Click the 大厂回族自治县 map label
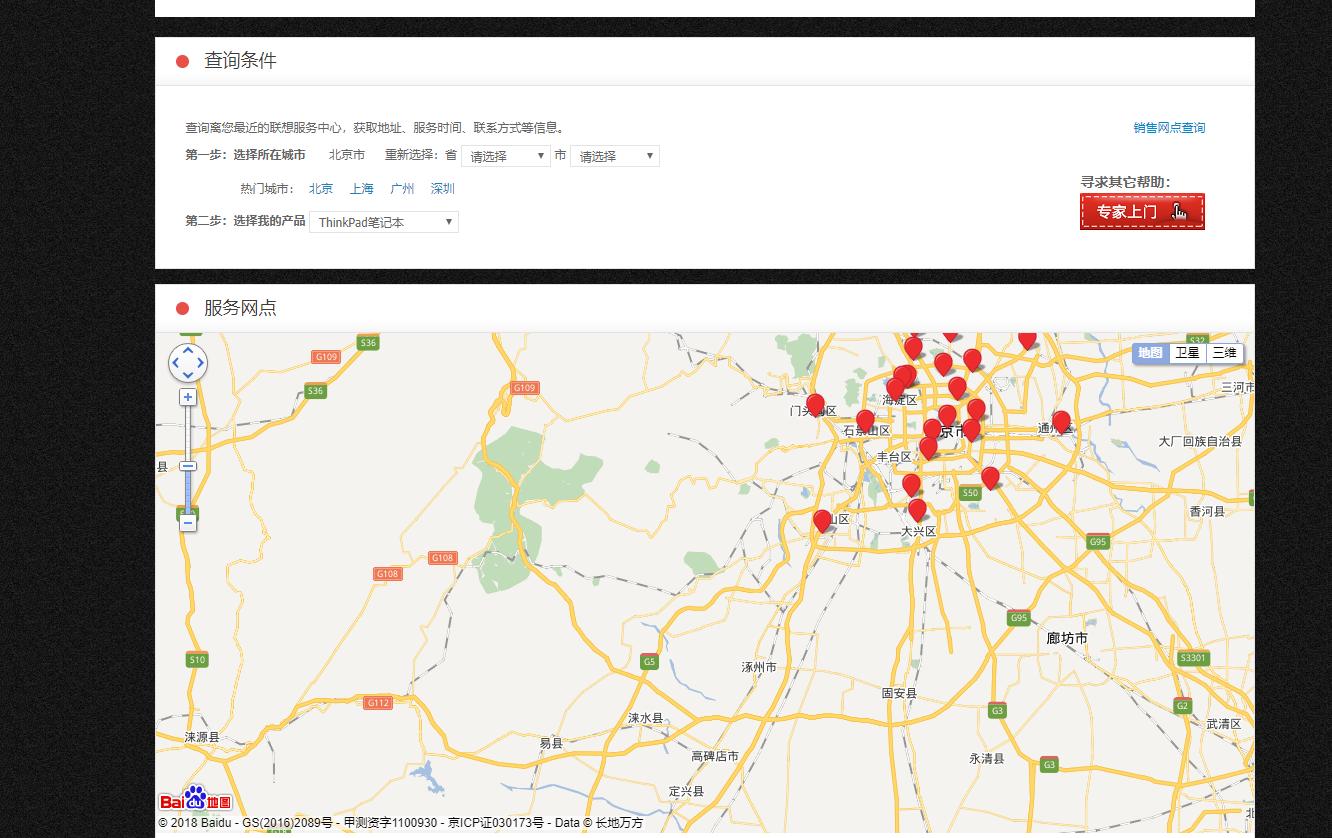1332x838 pixels. (1200, 441)
